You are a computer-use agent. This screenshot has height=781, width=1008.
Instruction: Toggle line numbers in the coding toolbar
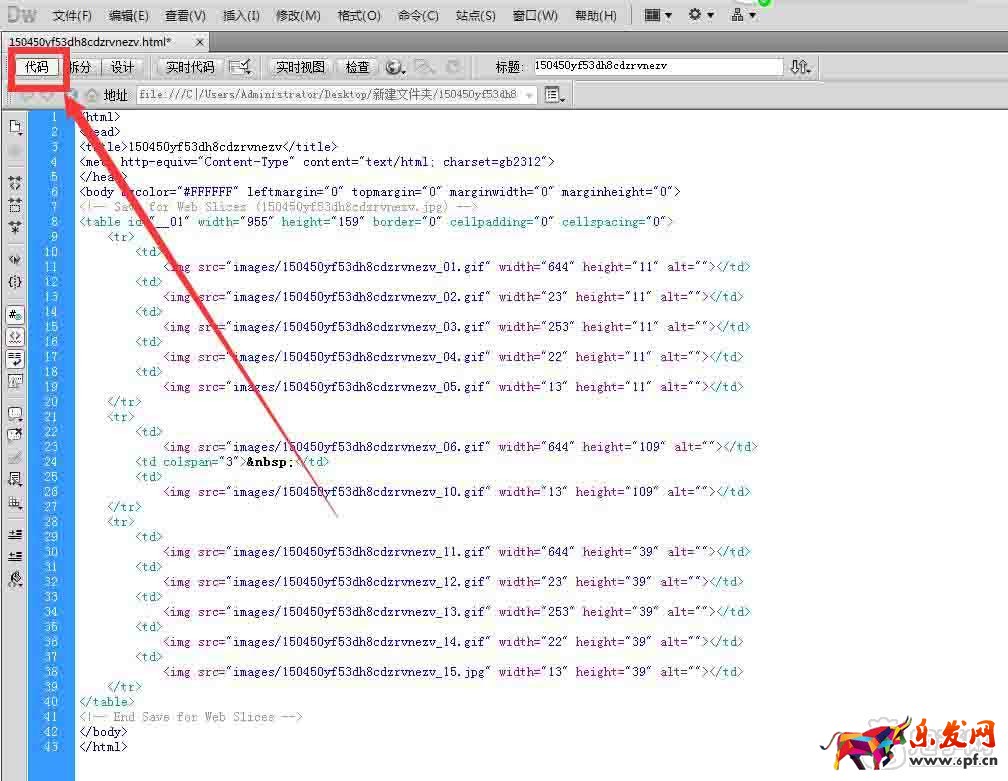coord(15,314)
